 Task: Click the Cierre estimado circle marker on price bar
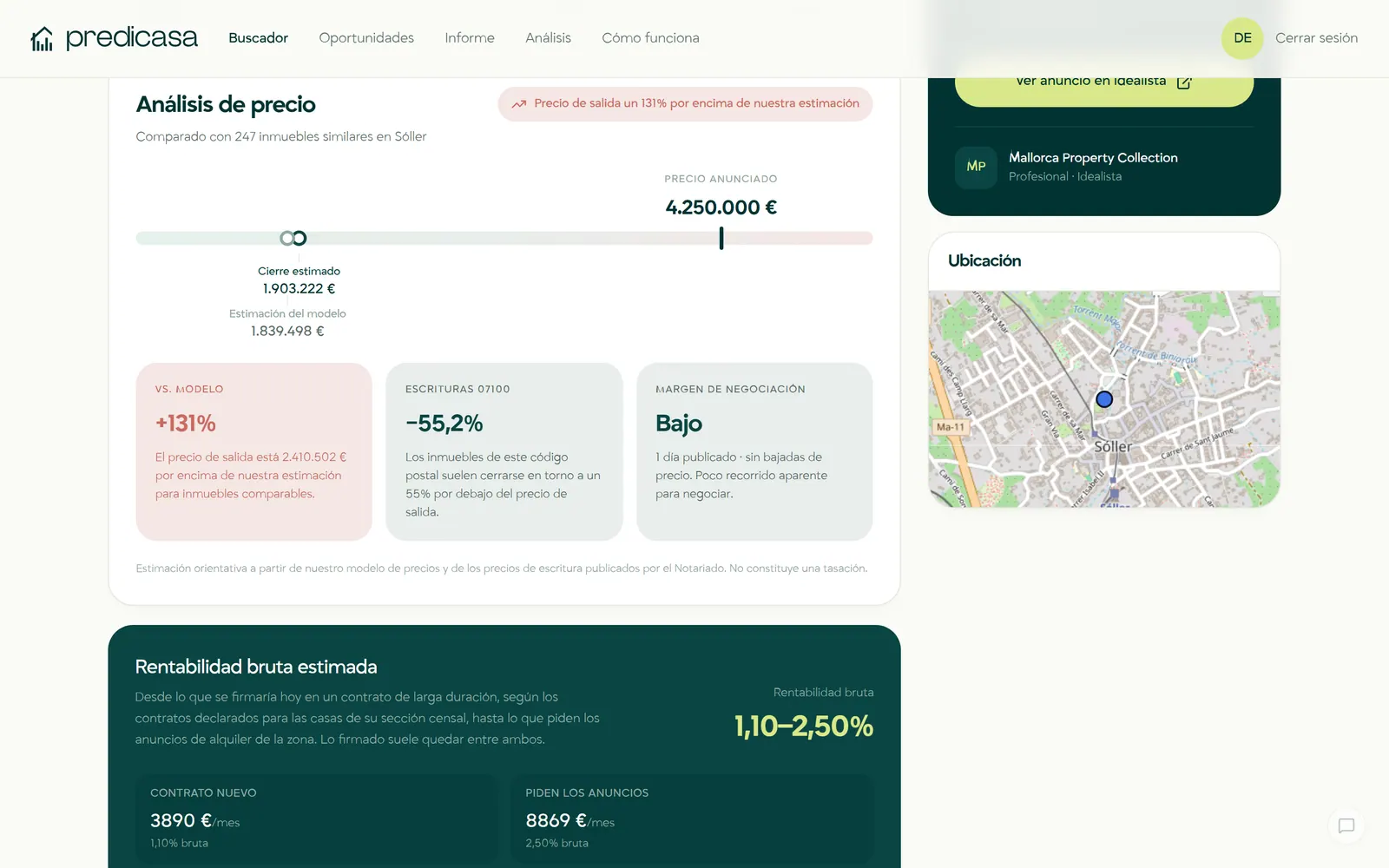(x=300, y=238)
